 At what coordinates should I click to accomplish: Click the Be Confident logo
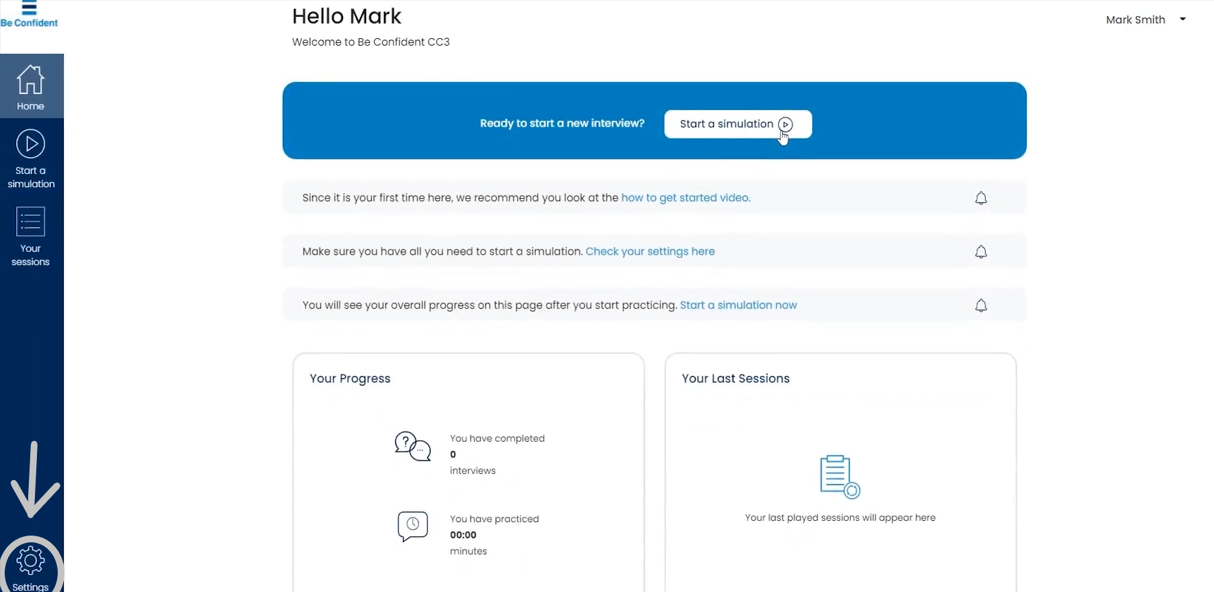(x=29, y=22)
